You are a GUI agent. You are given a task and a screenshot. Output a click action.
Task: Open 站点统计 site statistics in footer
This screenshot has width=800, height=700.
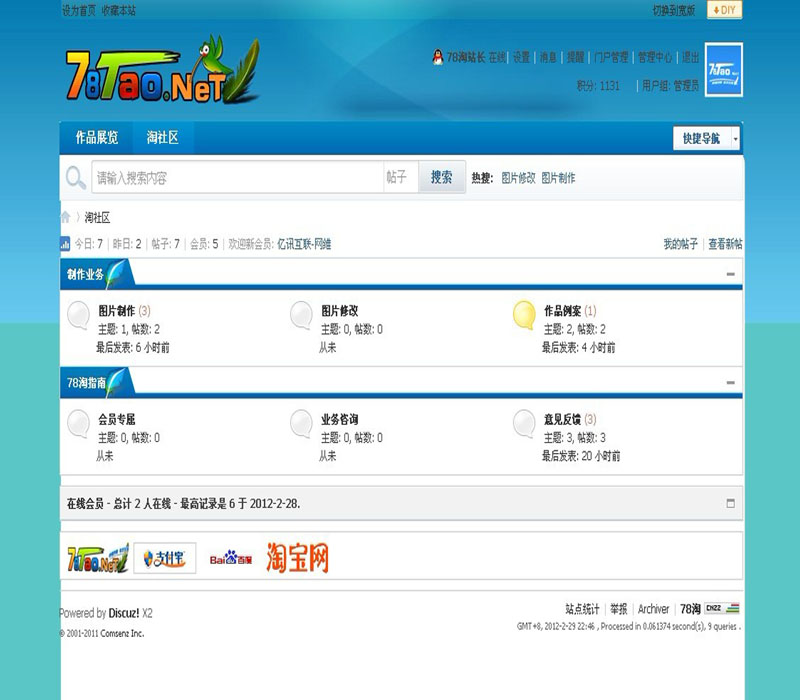pyautogui.click(x=582, y=609)
